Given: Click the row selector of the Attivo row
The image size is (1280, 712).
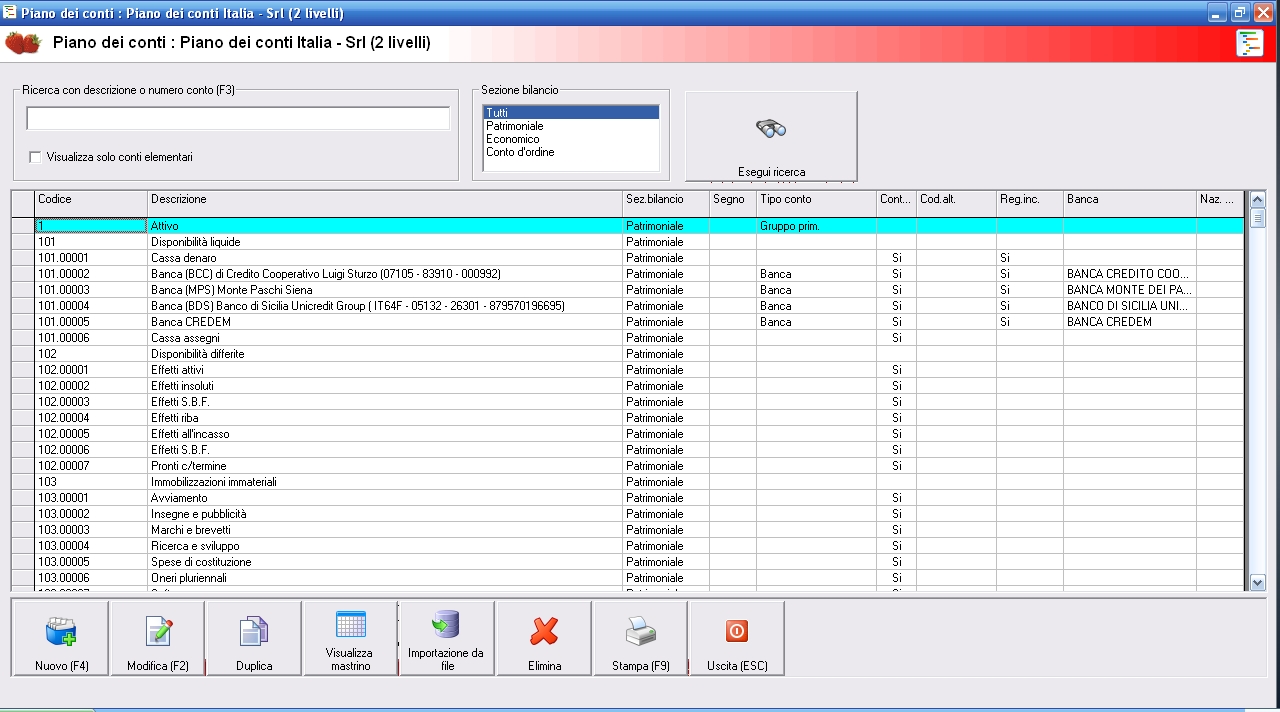Looking at the screenshot, I should click(x=23, y=226).
